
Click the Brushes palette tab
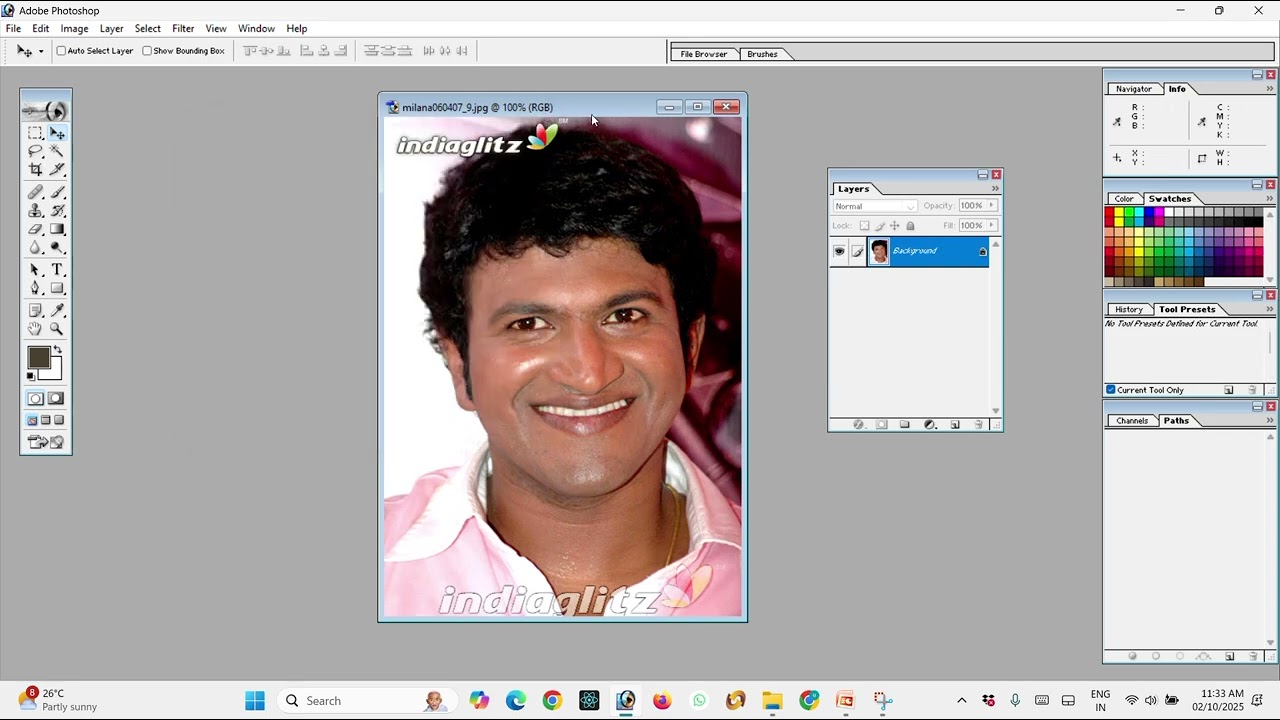[x=762, y=54]
